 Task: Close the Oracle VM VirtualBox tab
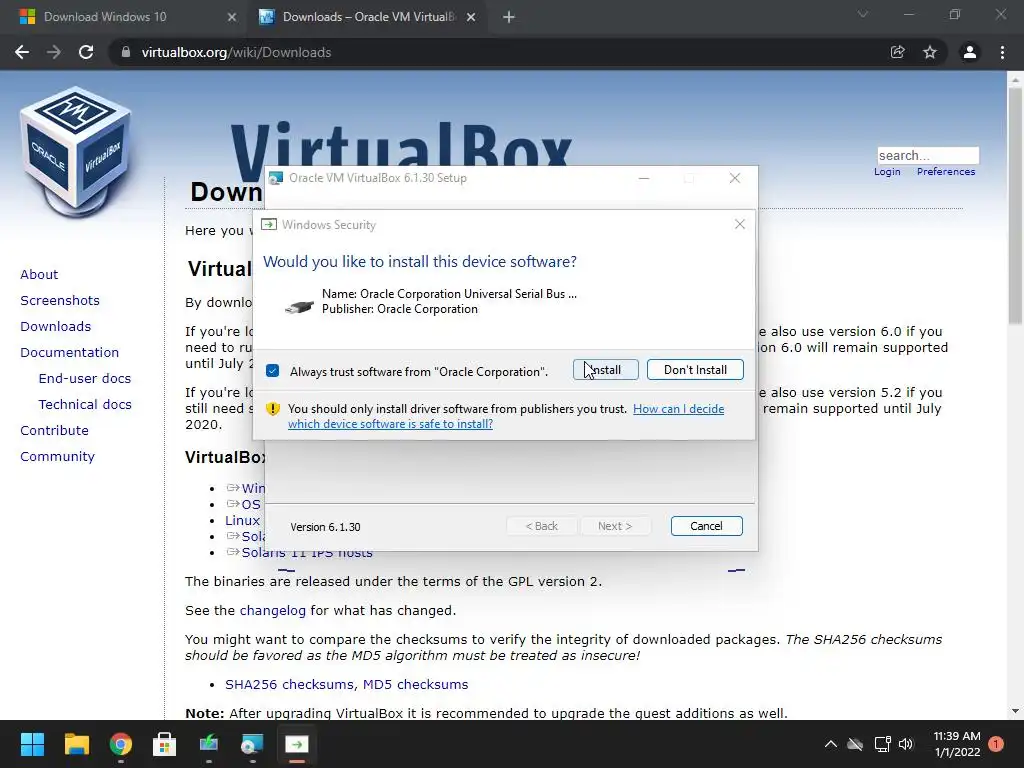471,17
